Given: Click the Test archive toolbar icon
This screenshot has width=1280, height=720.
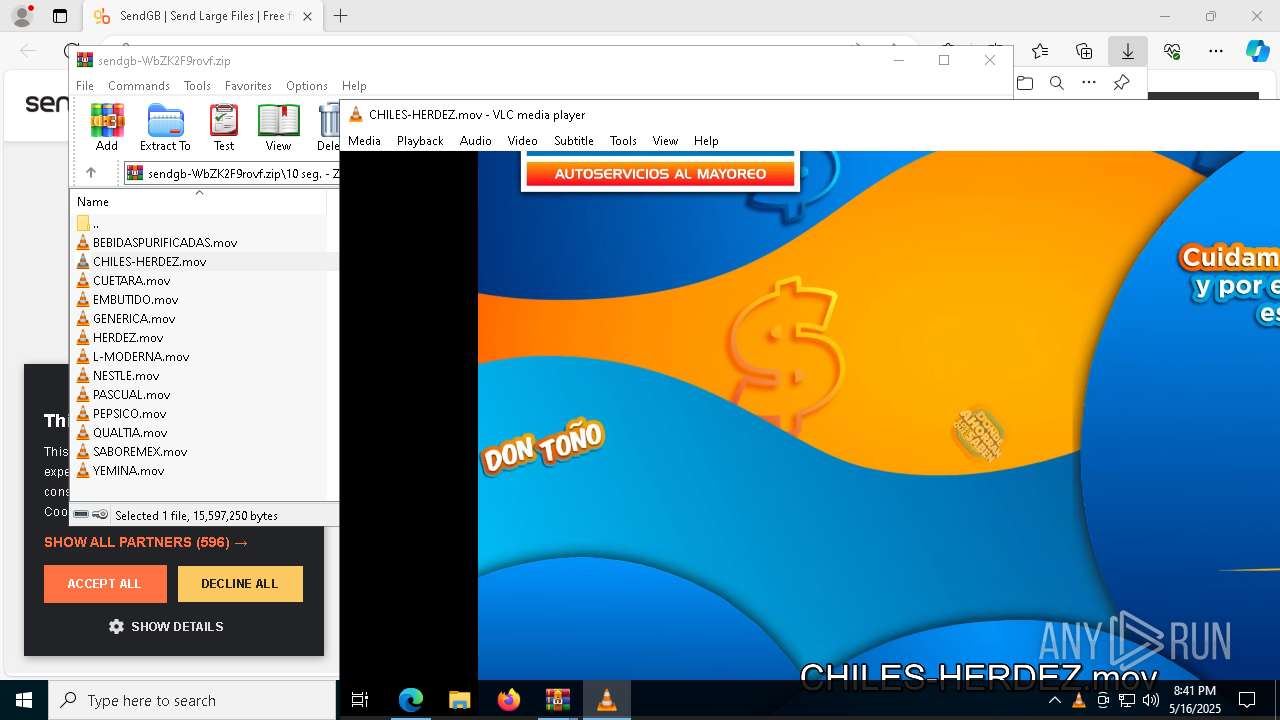Looking at the screenshot, I should 224,127.
